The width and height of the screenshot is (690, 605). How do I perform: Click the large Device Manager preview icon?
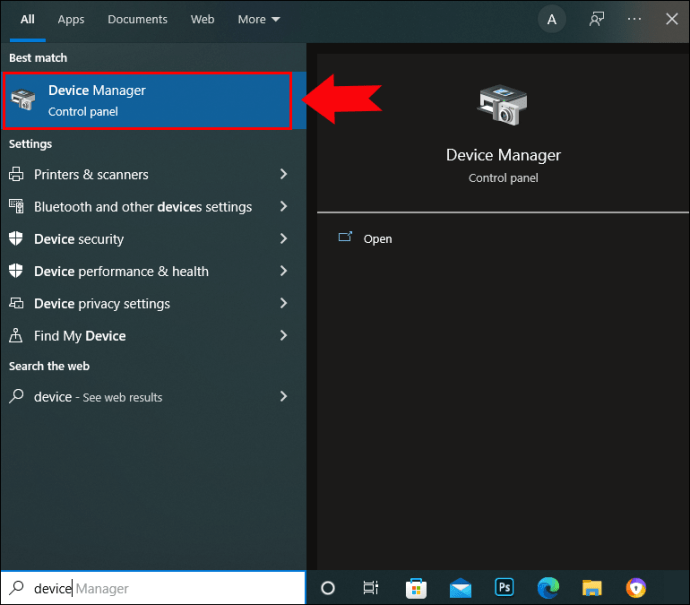[503, 105]
